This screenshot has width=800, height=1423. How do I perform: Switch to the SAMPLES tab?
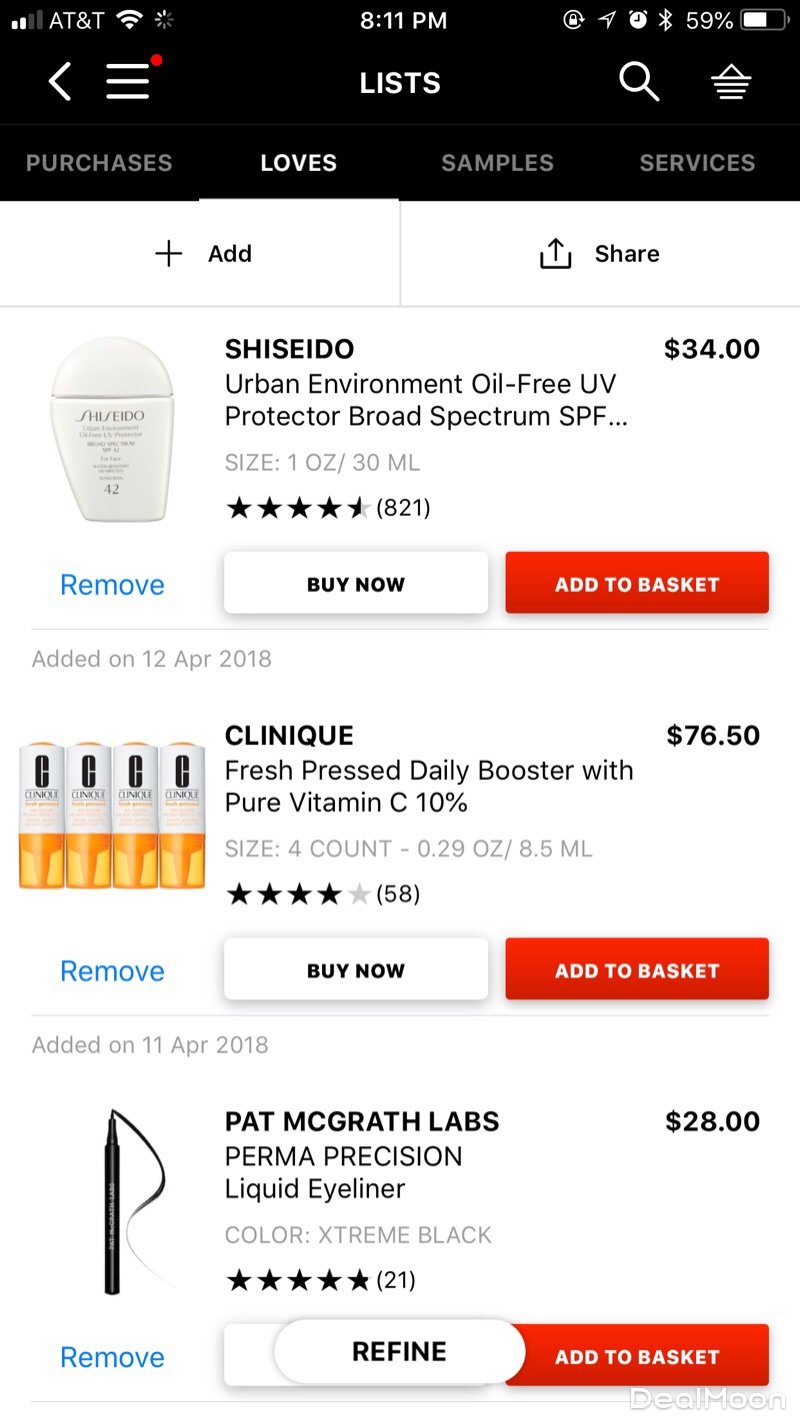497,163
